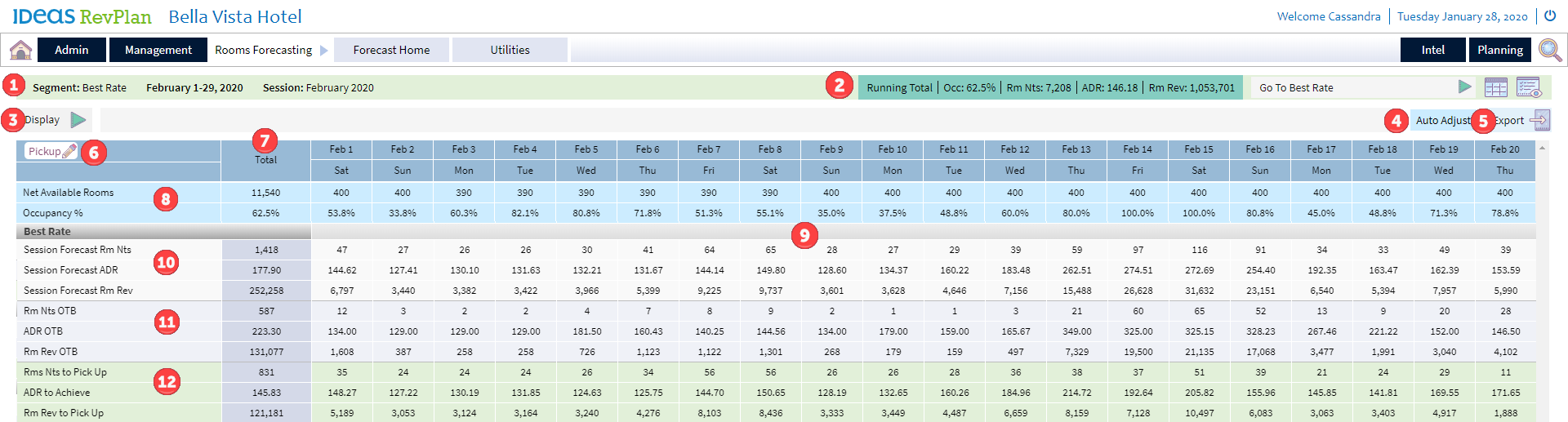This screenshot has width=1568, height=422.
Task: Switch to the Forecast Home tab
Action: click(391, 50)
